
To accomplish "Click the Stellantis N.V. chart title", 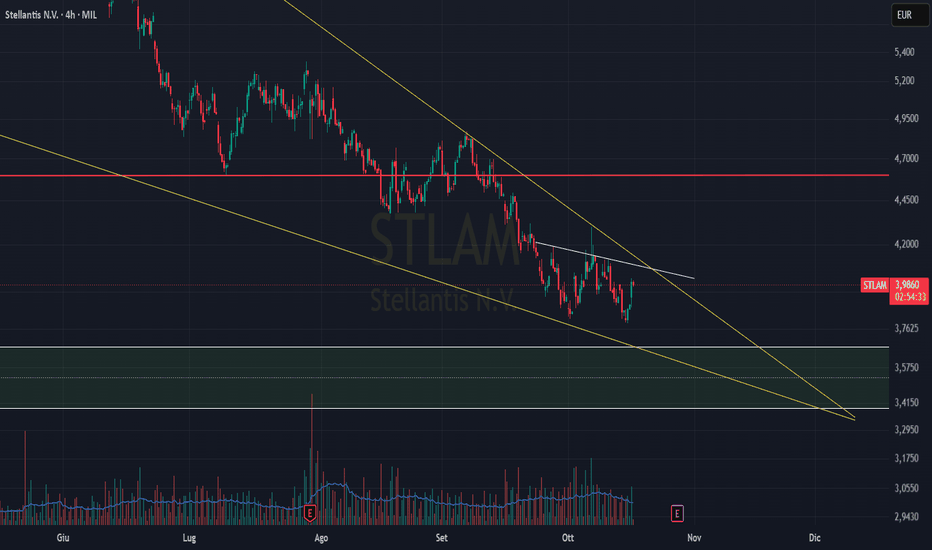I will point(51,15).
